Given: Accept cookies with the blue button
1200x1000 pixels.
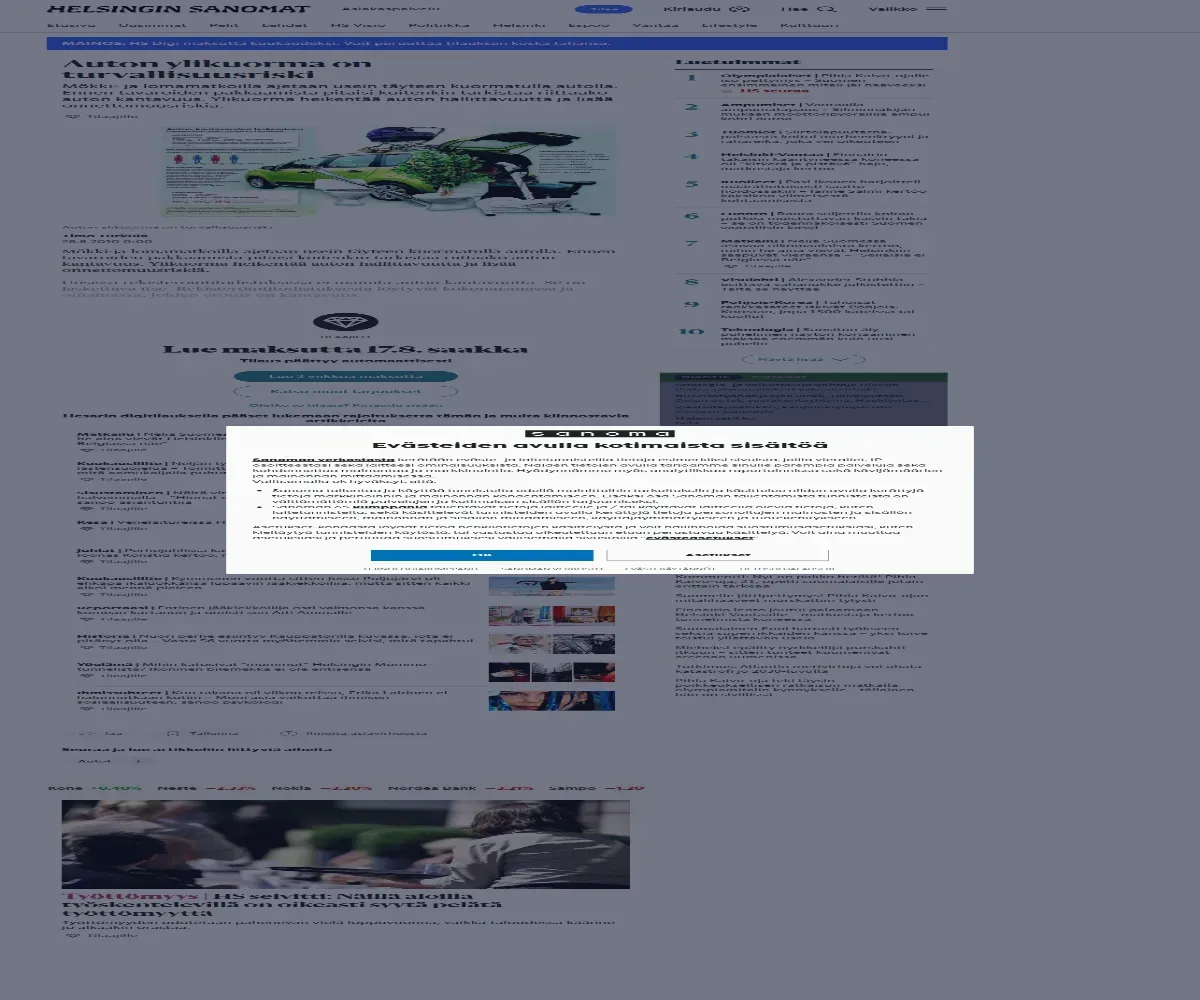Looking at the screenshot, I should (482, 554).
